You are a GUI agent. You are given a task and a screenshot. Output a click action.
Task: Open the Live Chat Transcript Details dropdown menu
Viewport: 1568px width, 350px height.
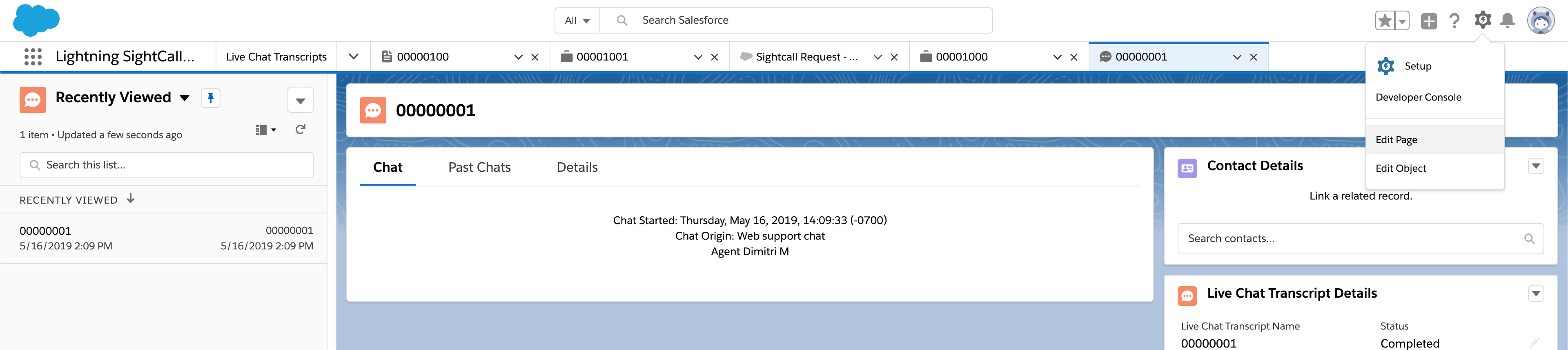[x=1536, y=294]
